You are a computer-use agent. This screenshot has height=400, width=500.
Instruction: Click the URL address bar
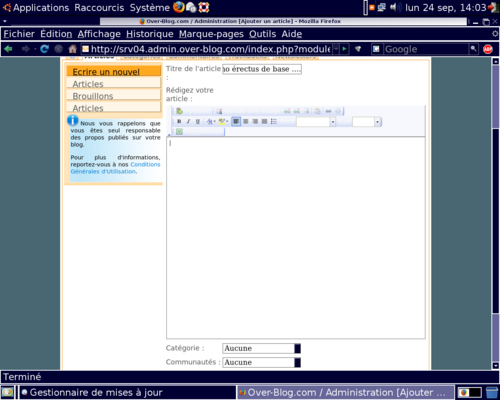coord(210,49)
